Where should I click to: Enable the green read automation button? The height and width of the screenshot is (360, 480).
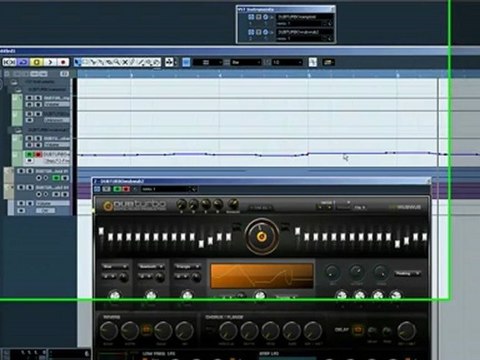[29, 154]
